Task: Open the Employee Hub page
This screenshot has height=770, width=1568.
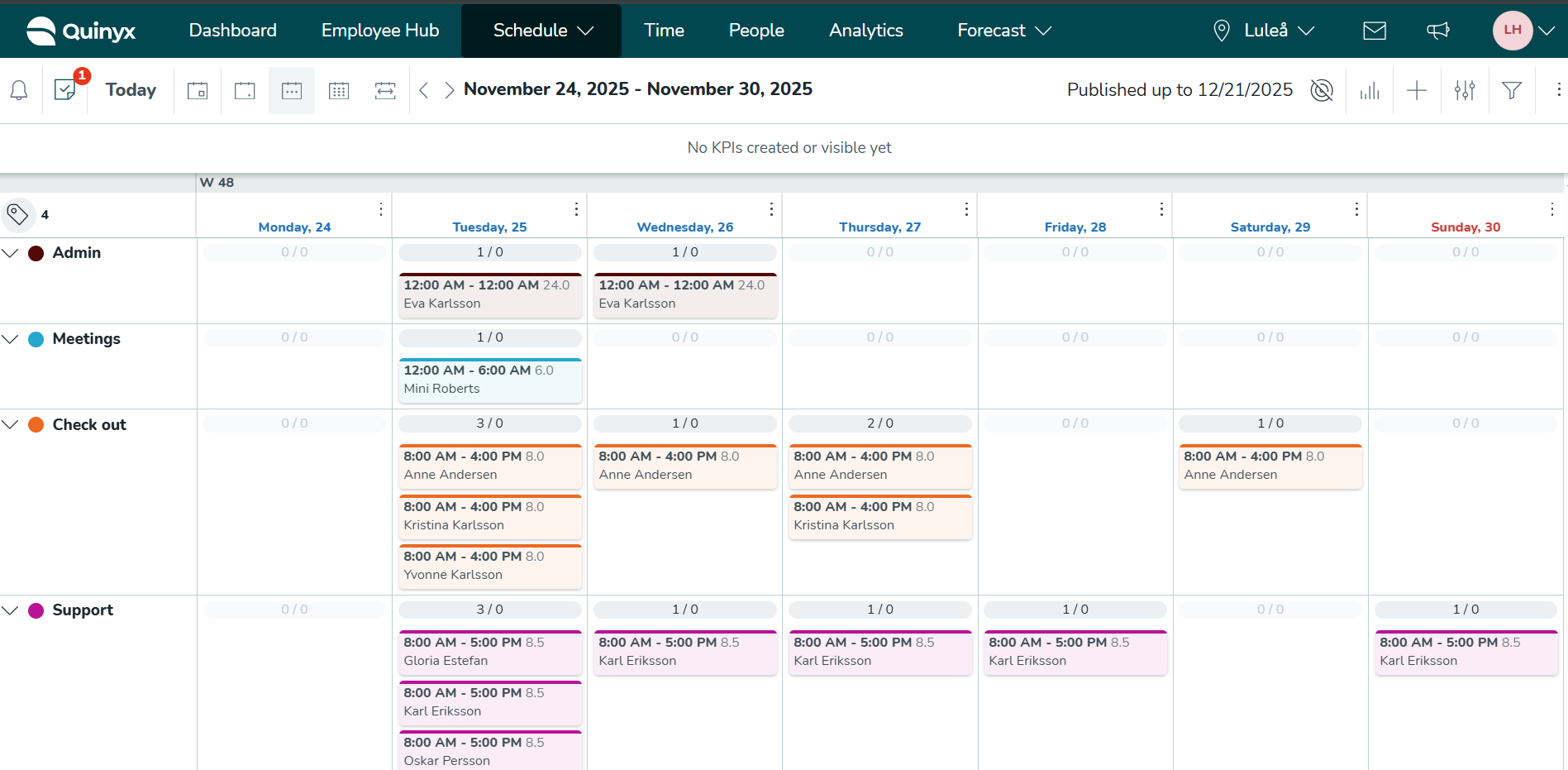Action: (x=380, y=31)
